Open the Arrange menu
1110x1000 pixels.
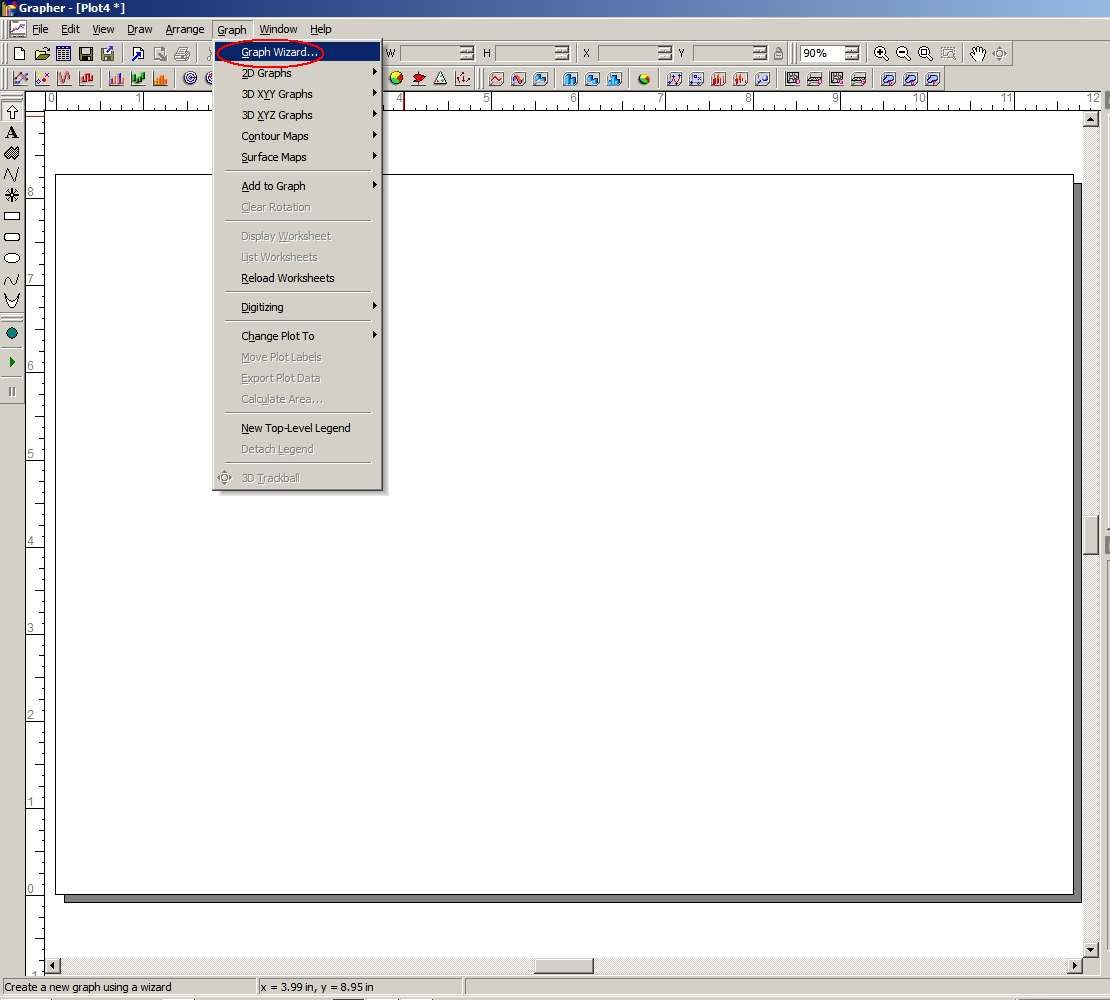(185, 29)
